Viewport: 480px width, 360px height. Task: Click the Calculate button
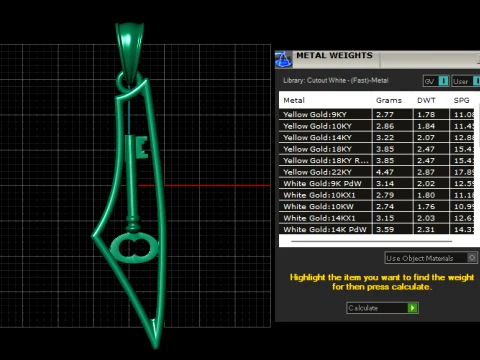tap(382, 308)
